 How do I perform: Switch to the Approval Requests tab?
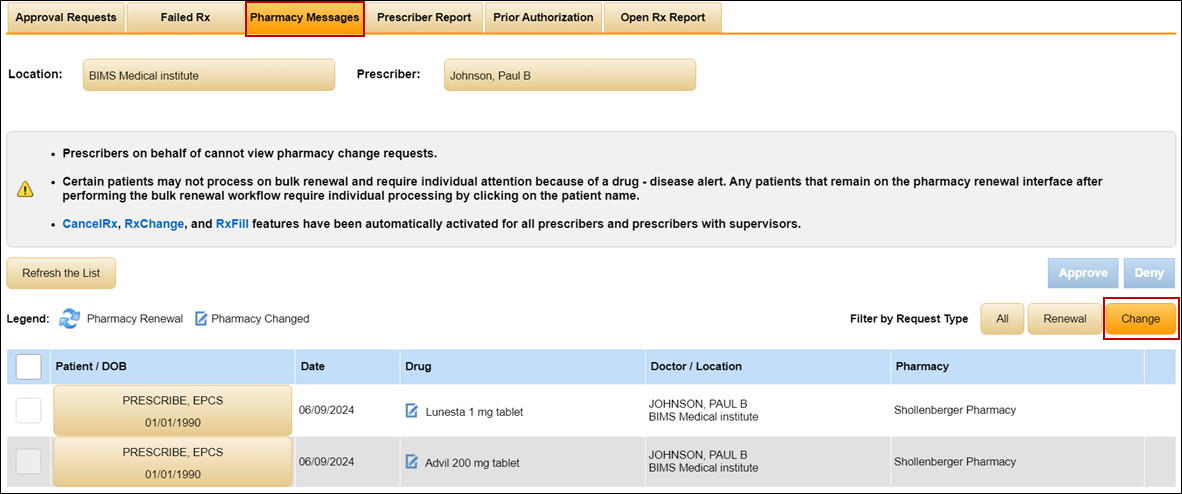point(66,18)
